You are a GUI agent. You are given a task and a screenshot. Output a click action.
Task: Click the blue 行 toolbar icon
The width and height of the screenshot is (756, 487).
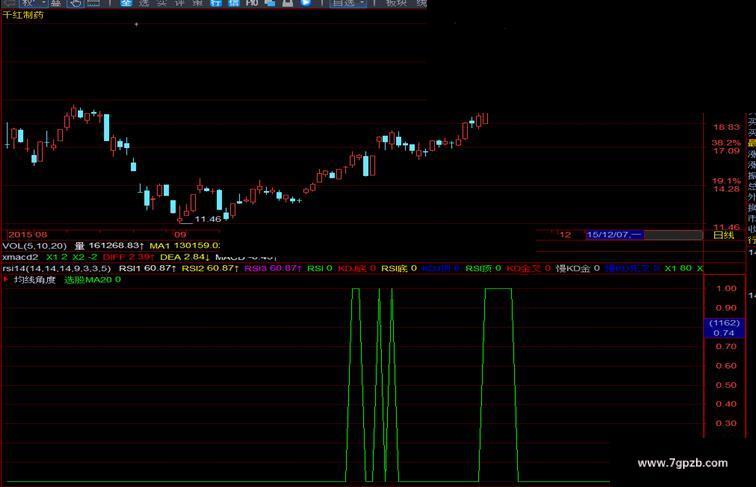point(216,3)
